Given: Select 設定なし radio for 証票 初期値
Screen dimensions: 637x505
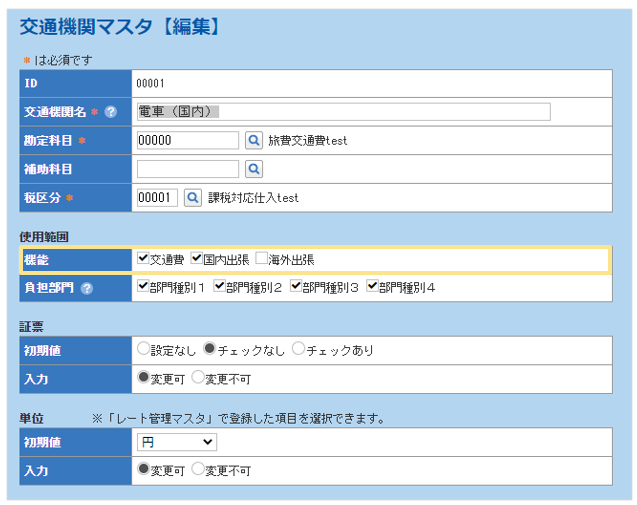Looking at the screenshot, I should point(143,349).
